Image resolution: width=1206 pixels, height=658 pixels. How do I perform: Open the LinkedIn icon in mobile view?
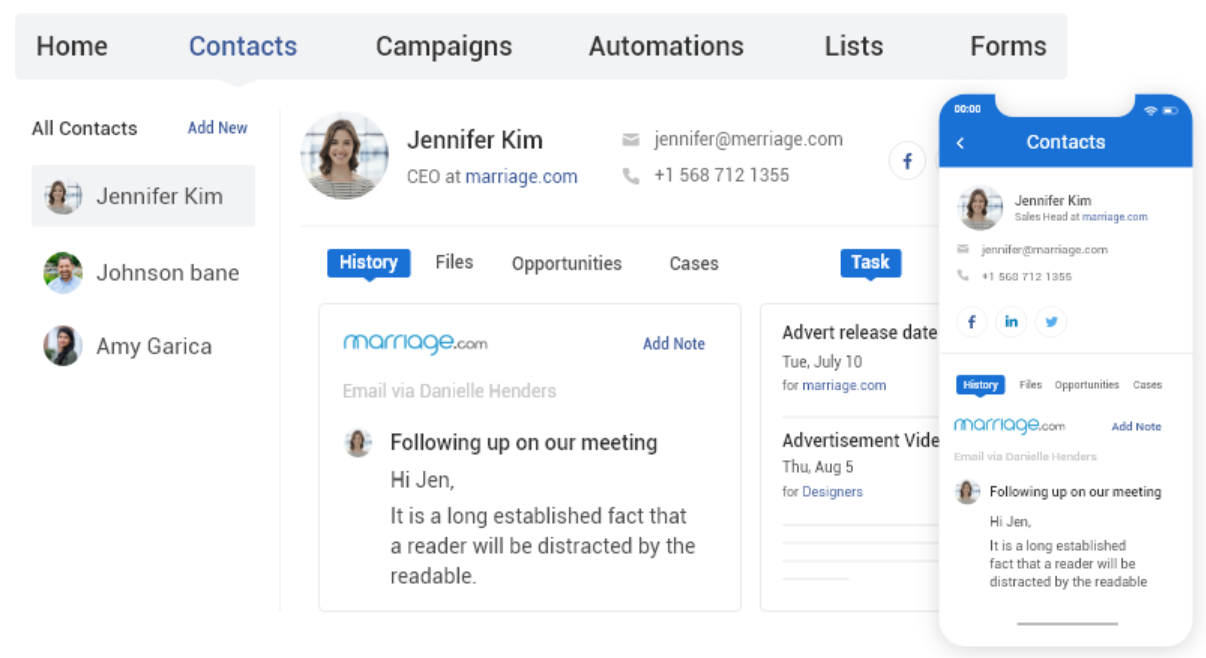coord(1011,321)
